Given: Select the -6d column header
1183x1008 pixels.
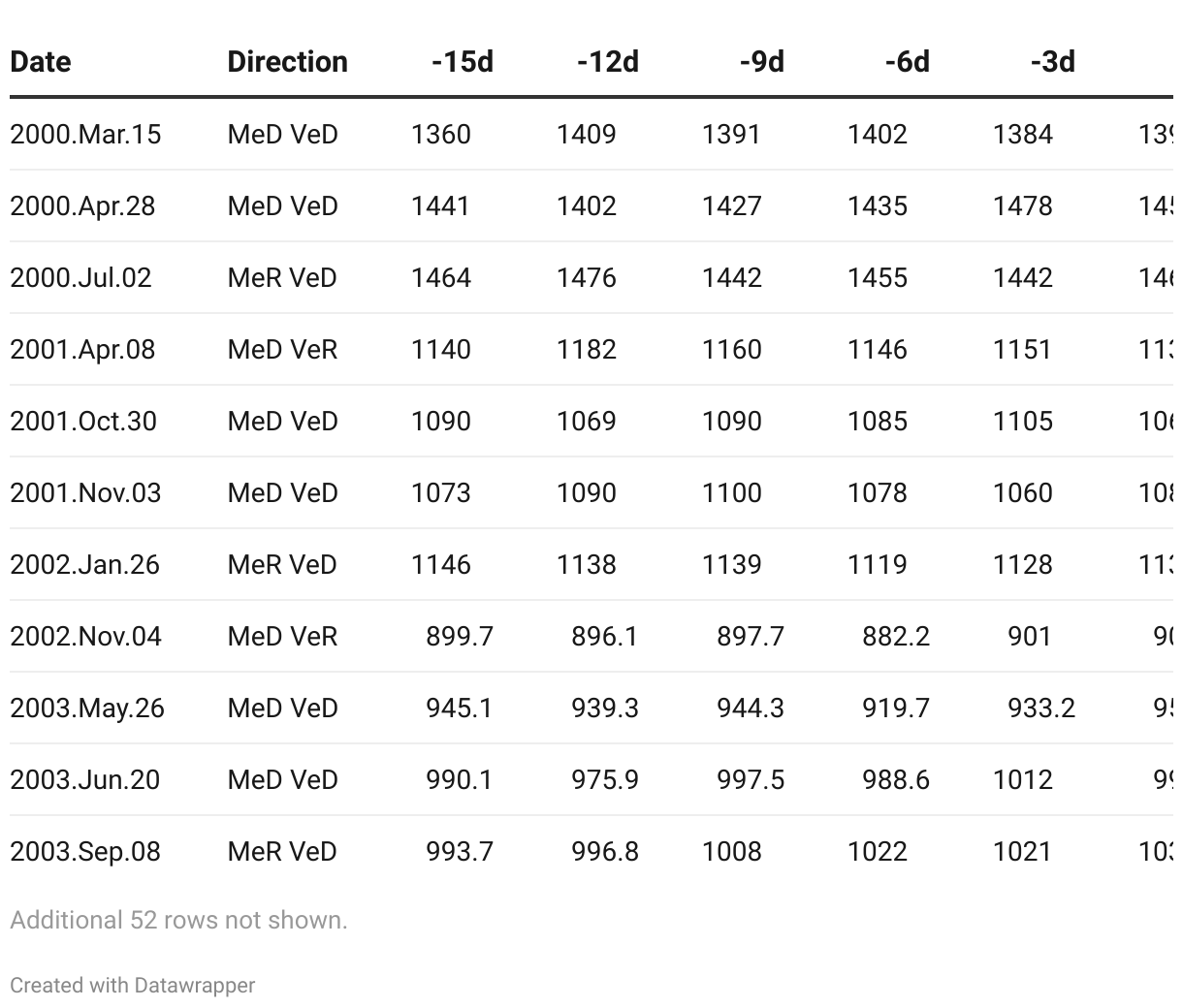Looking at the screenshot, I should (x=907, y=62).
